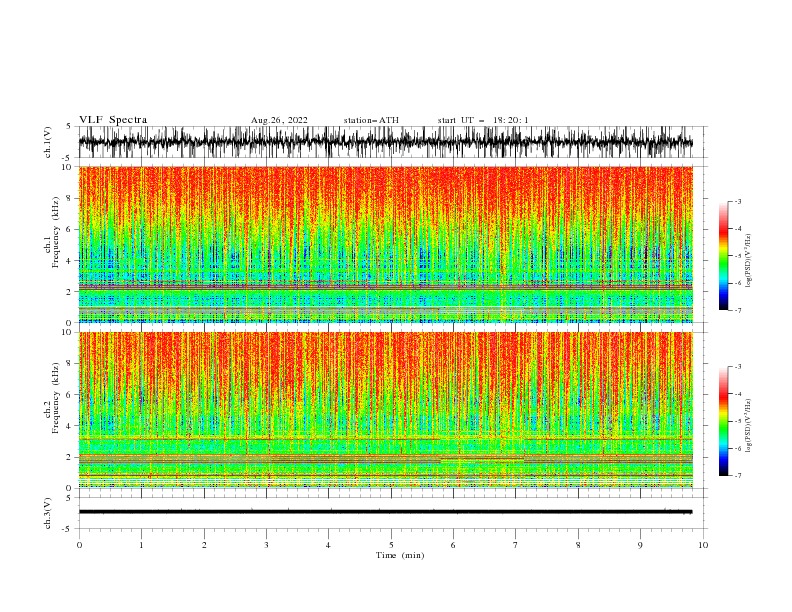The image size is (792, 612).
Task: Click the time axis tick labeled 7
Action: tap(516, 545)
